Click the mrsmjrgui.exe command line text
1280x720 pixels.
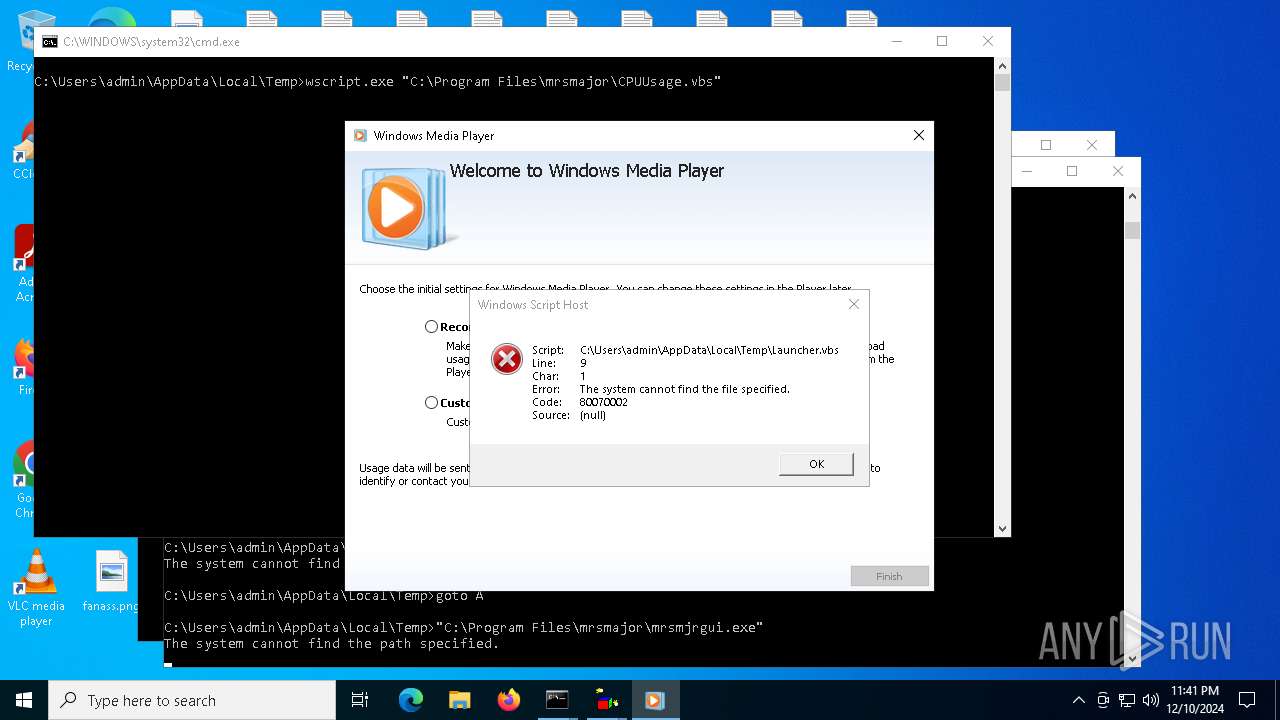pyautogui.click(x=599, y=628)
